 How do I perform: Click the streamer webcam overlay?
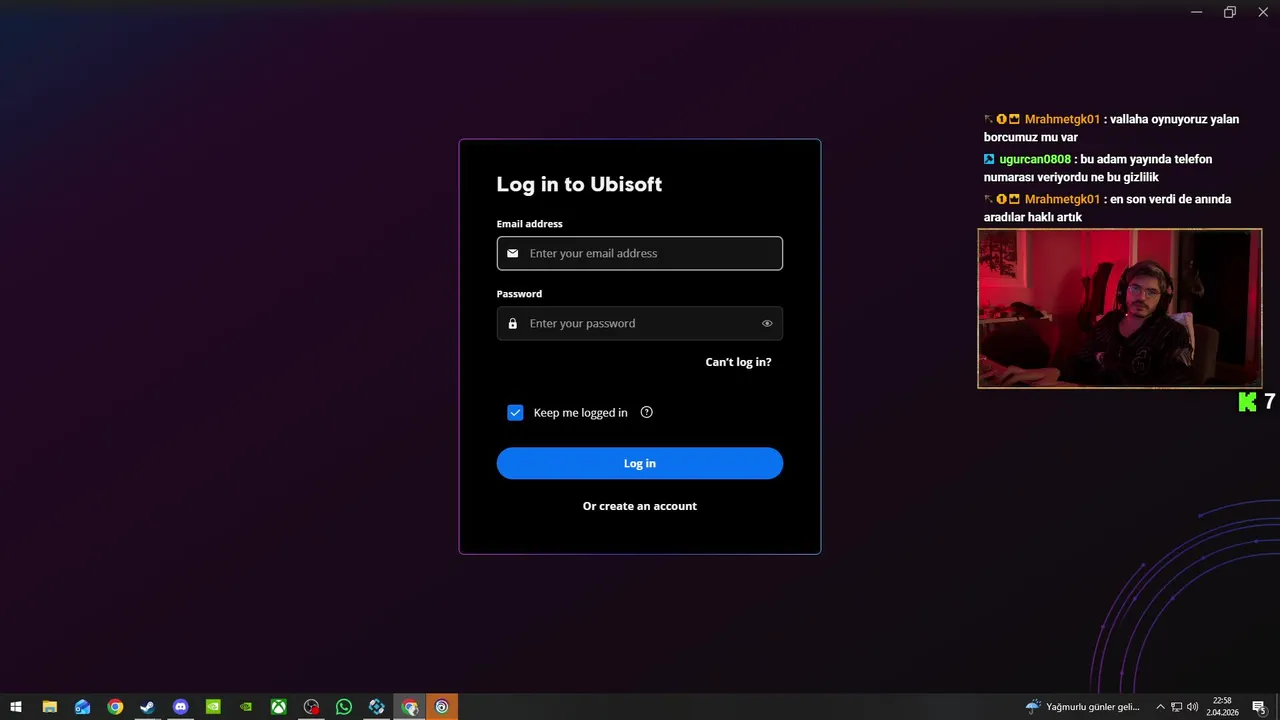(x=1120, y=308)
